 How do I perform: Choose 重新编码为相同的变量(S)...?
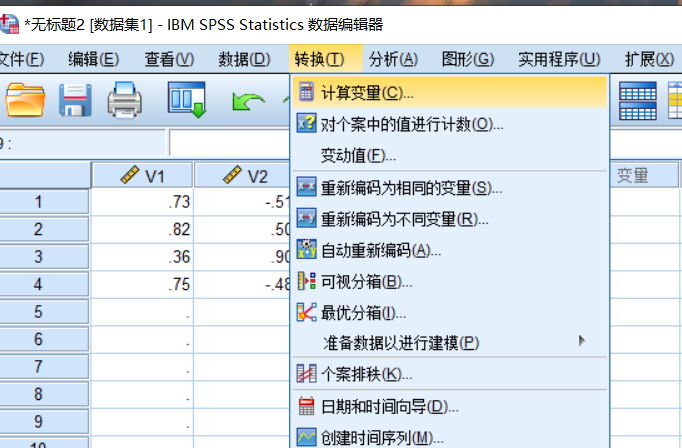click(x=450, y=187)
